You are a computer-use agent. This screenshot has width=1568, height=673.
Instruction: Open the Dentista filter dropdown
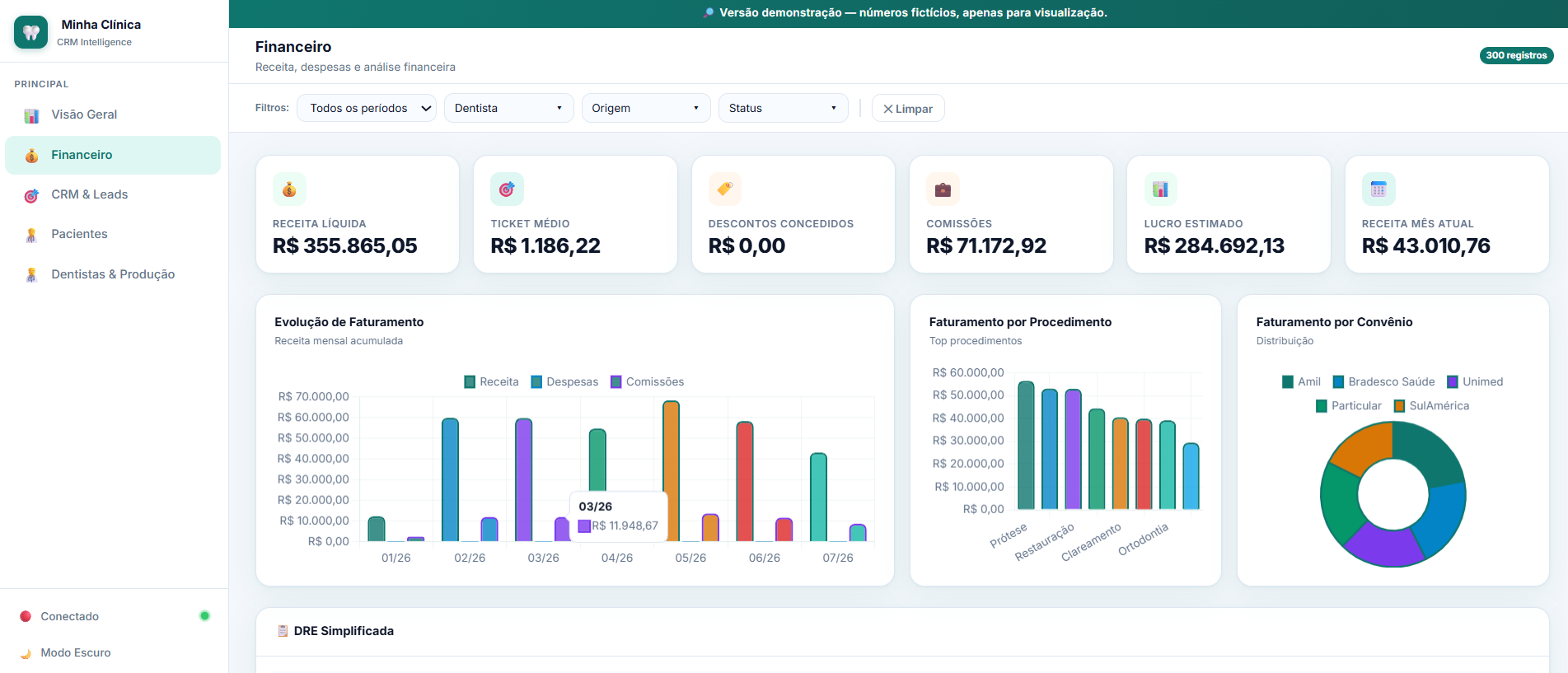pyautogui.click(x=508, y=108)
